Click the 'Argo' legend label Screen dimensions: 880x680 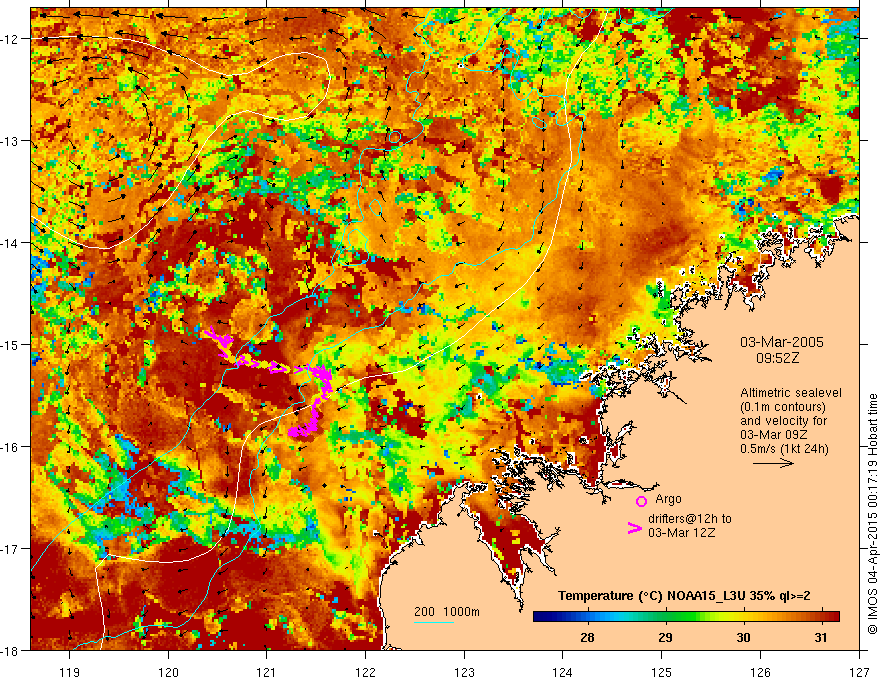(x=668, y=499)
